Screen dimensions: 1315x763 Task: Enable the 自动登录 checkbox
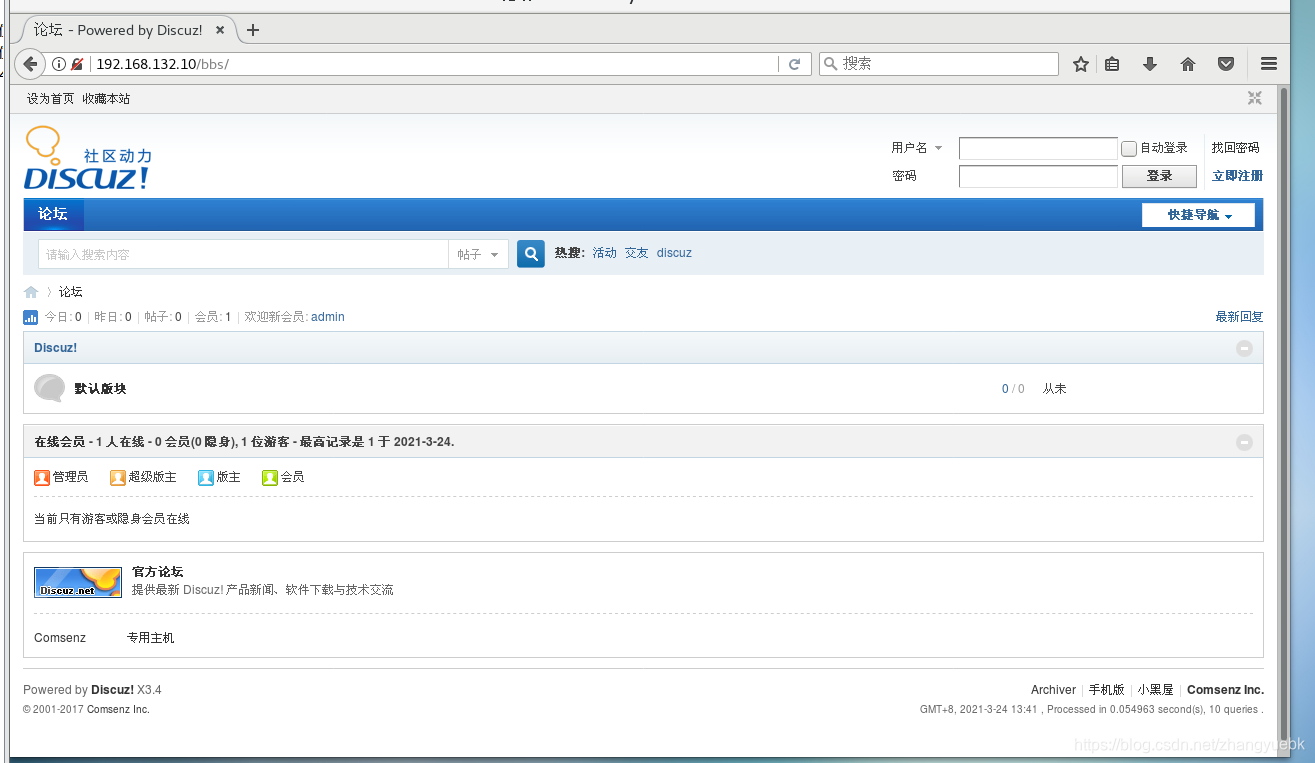1129,148
